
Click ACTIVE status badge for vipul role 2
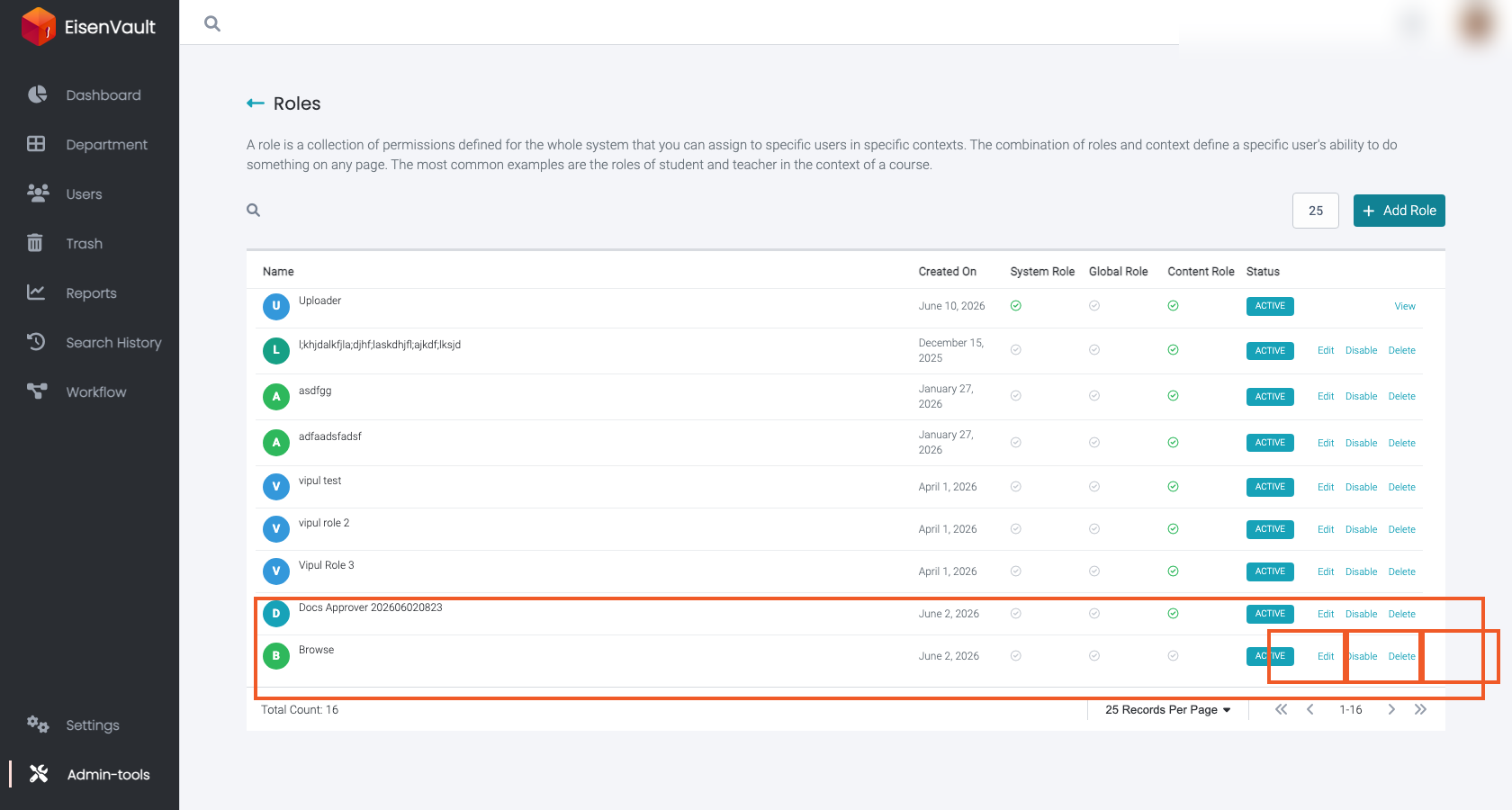pos(1270,529)
